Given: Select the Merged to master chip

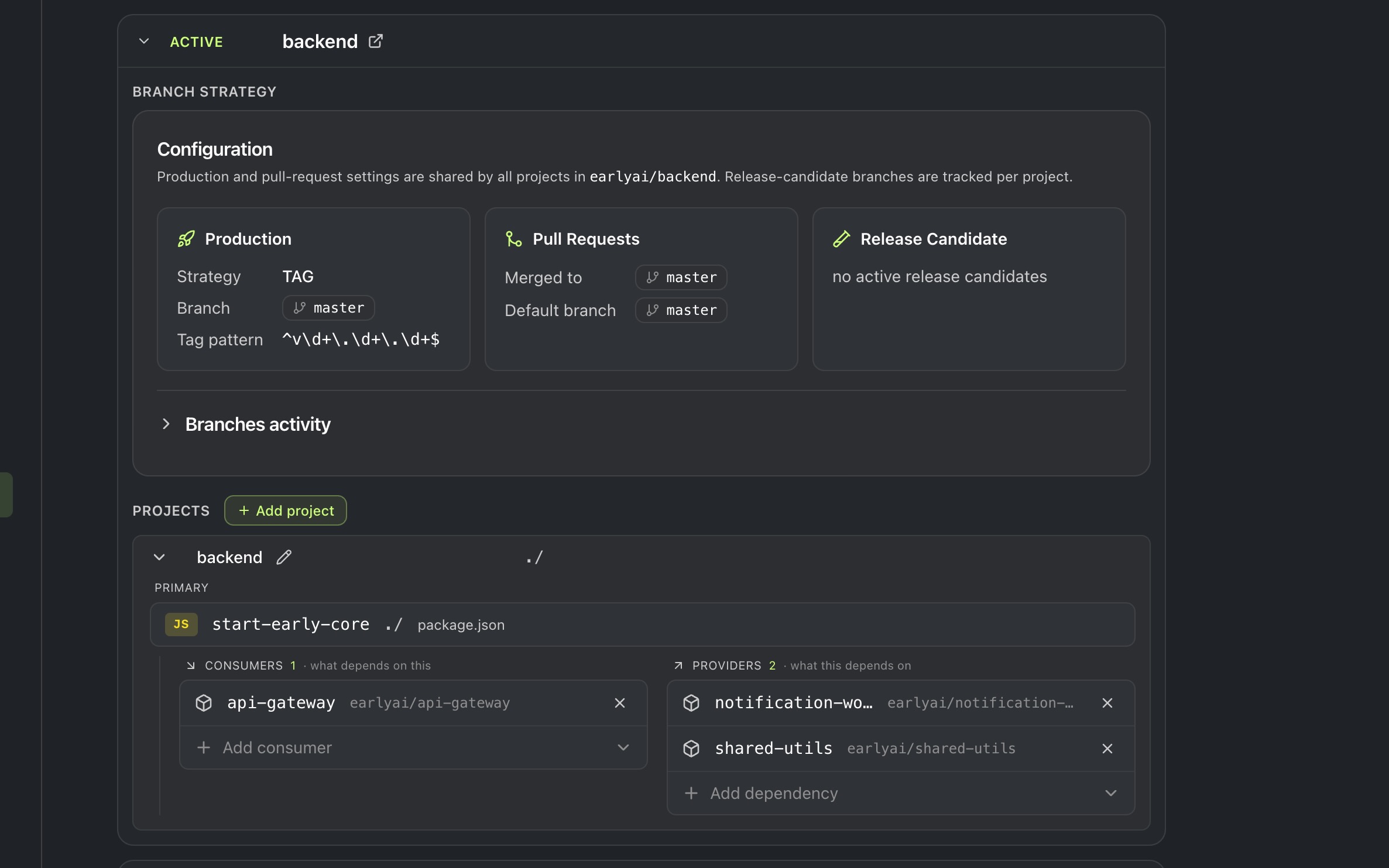Looking at the screenshot, I should (681, 277).
